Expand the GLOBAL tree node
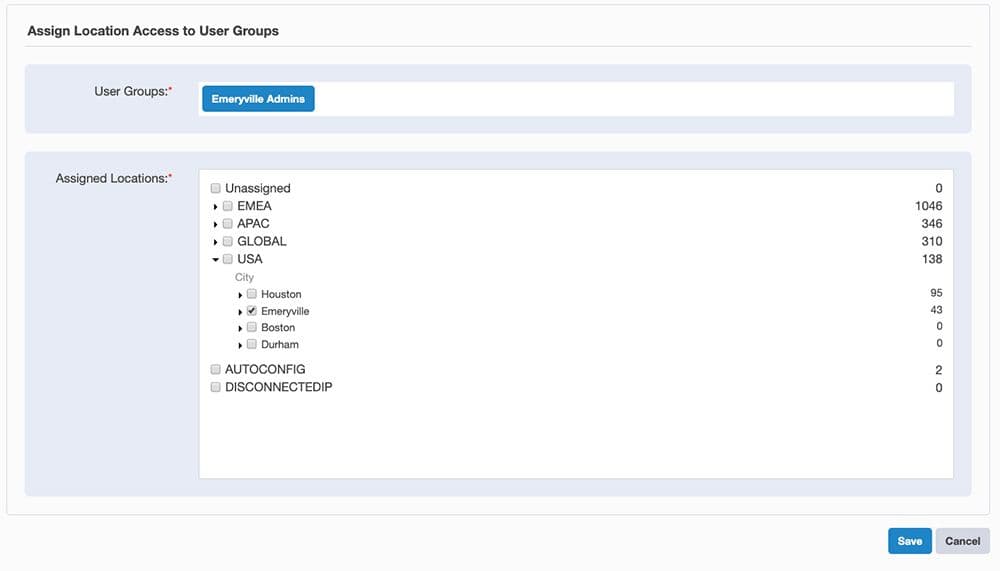The width and height of the screenshot is (1000, 571). click(x=216, y=242)
